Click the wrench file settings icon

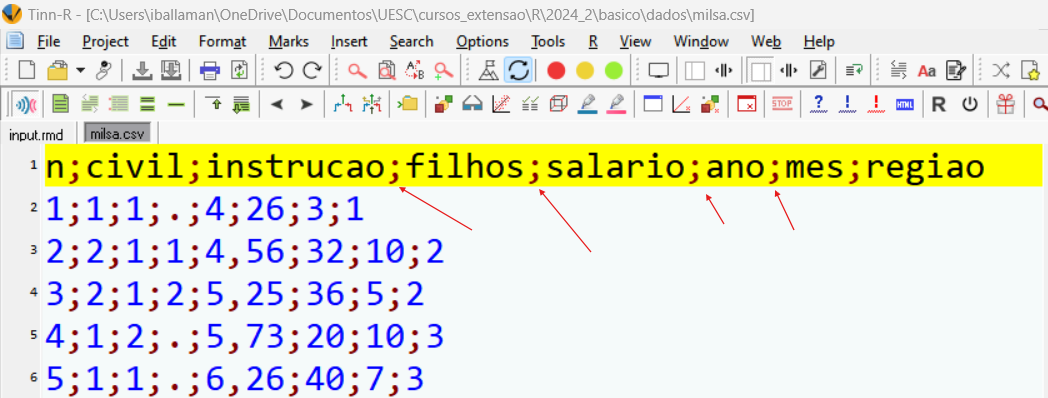click(x=818, y=70)
